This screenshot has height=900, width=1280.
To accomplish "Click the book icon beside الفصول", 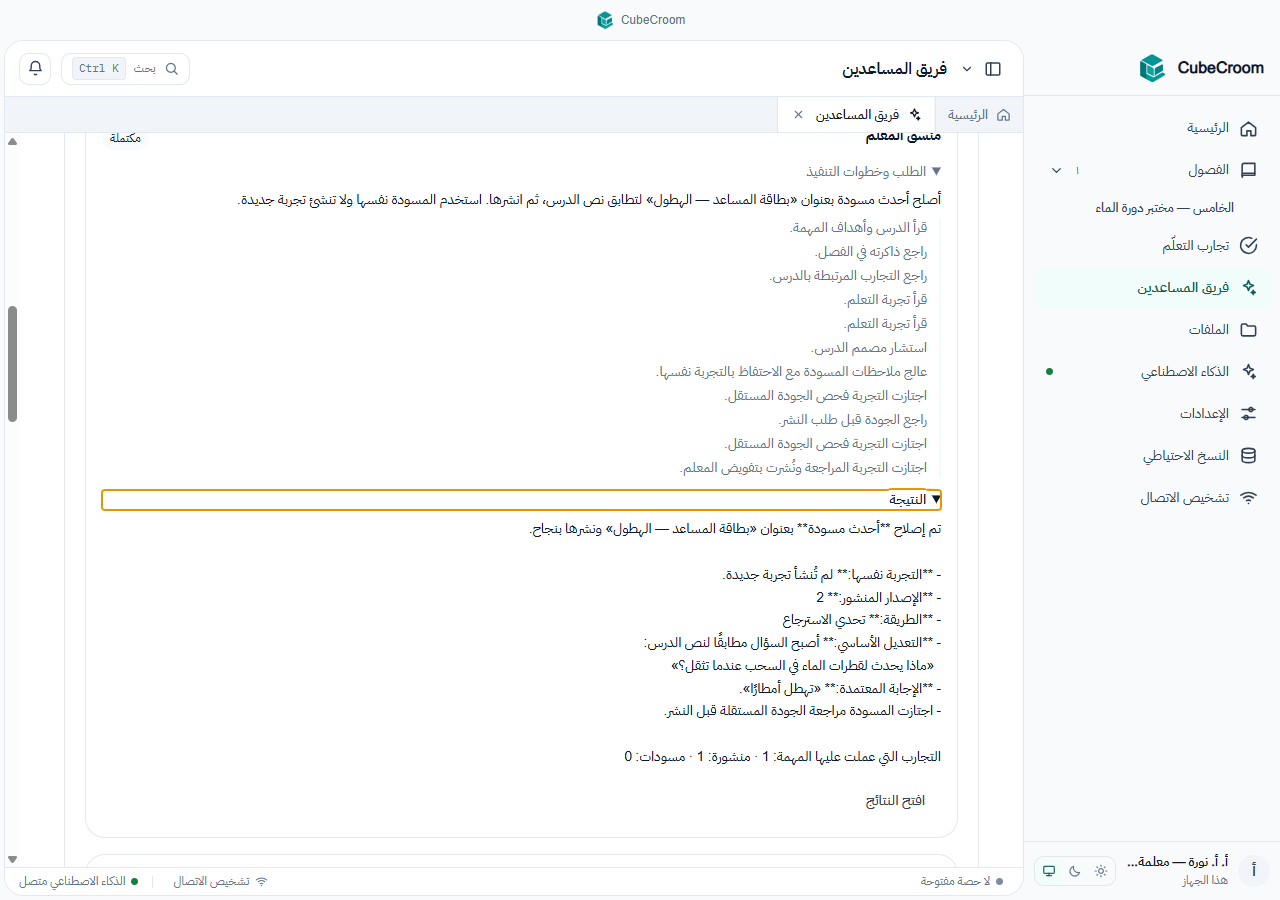I will 1248,170.
